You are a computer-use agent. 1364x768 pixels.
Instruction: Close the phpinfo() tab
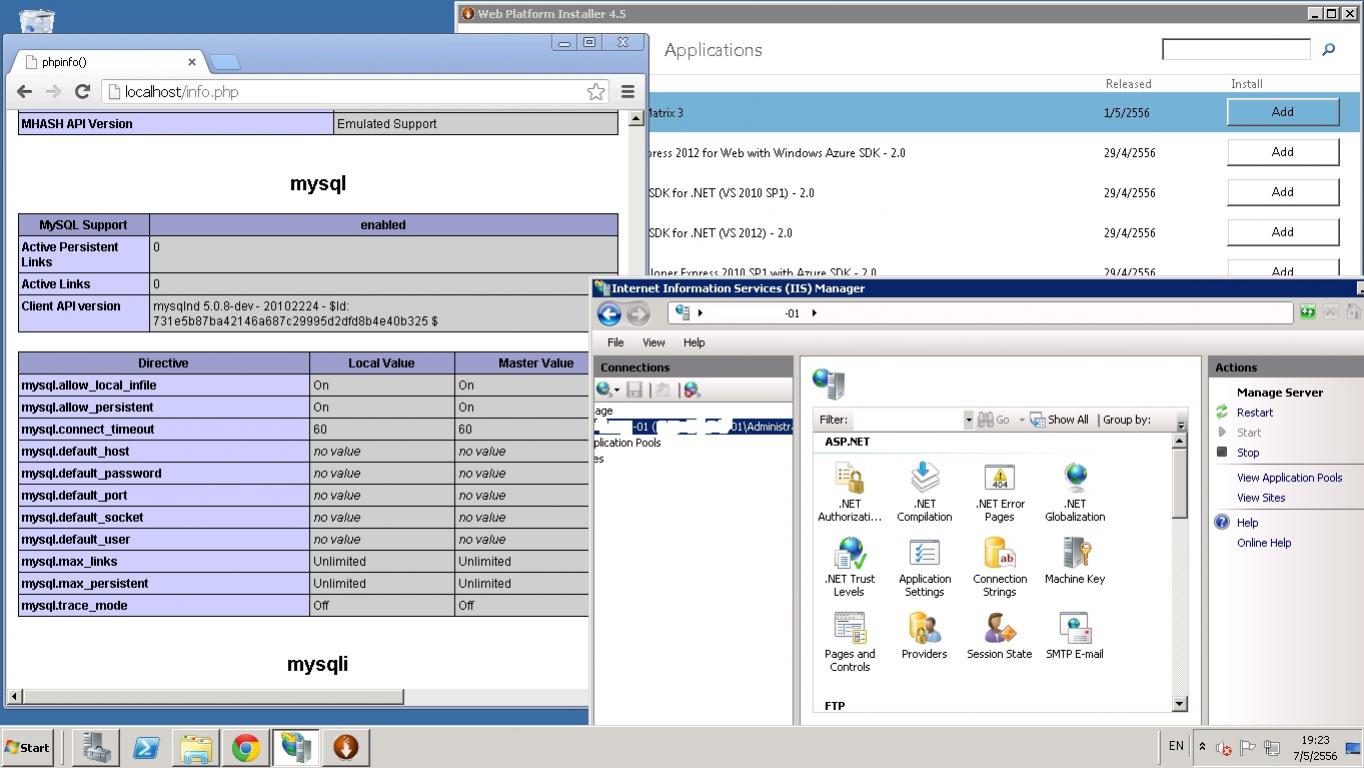(192, 62)
